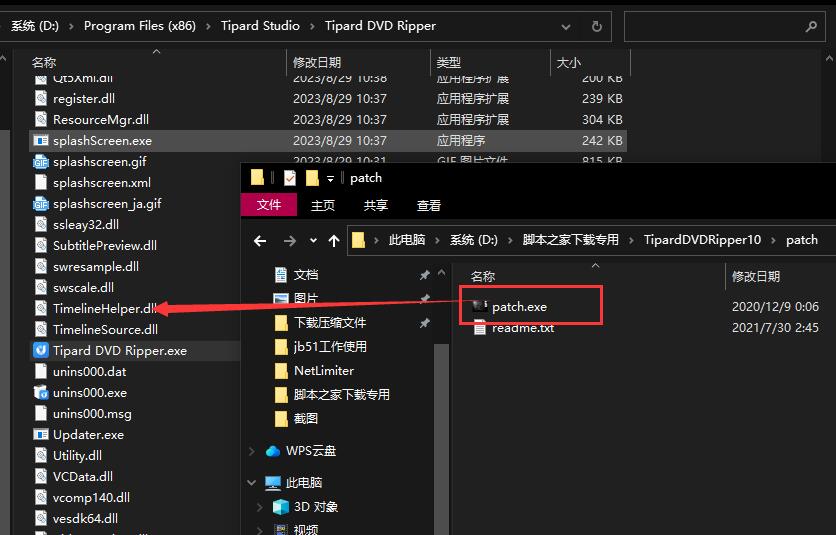
Task: Expand WPS云盘 tree node
Action: [252, 451]
